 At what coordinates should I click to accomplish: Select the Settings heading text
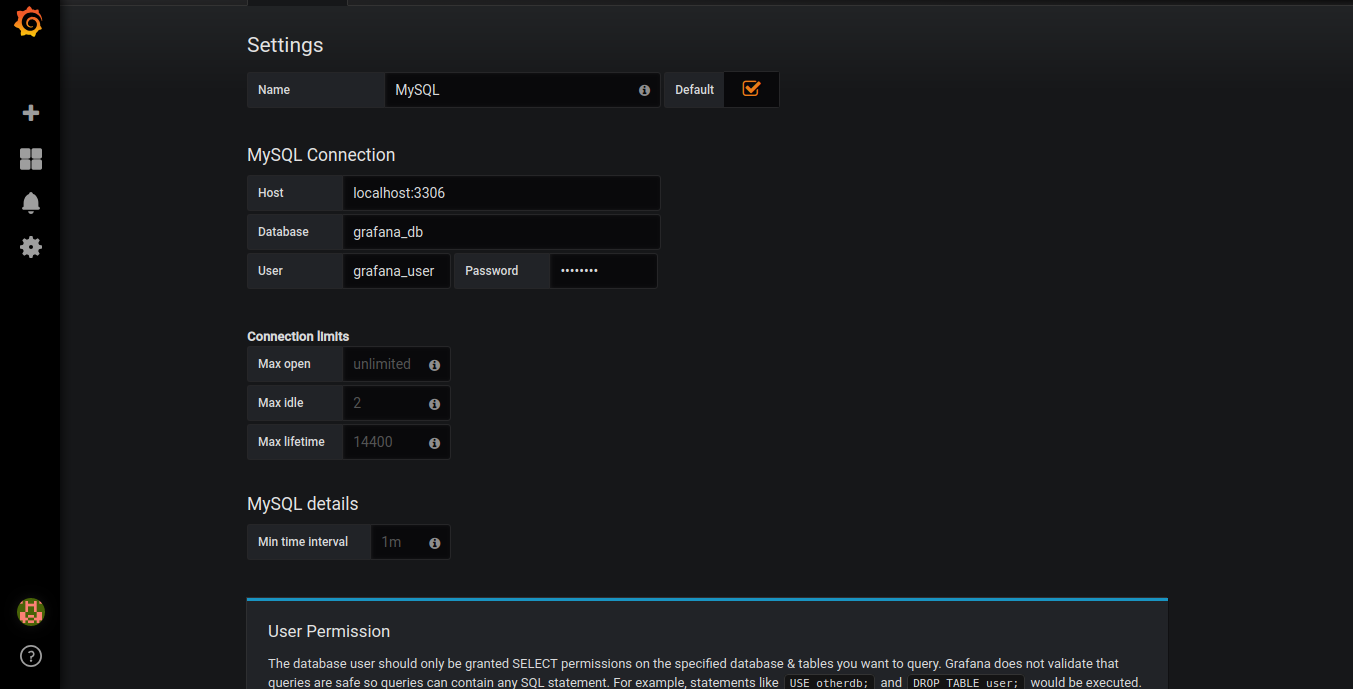click(x=285, y=45)
